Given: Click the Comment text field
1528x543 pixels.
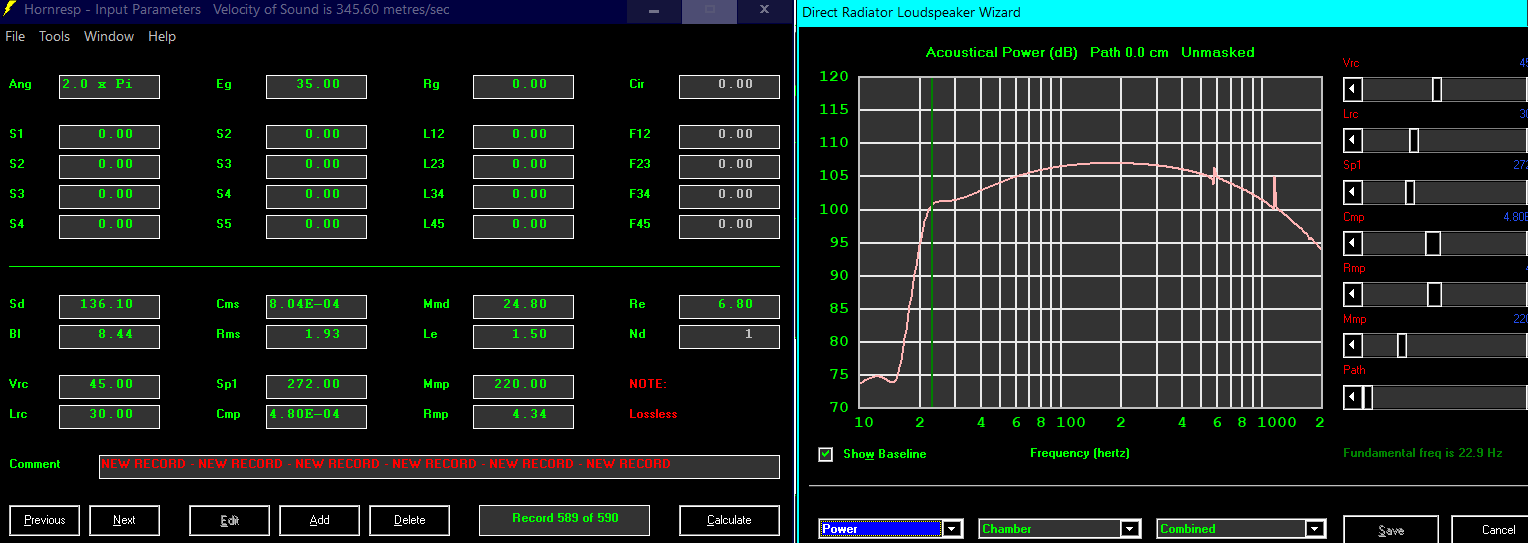Looking at the screenshot, I should (x=439, y=466).
